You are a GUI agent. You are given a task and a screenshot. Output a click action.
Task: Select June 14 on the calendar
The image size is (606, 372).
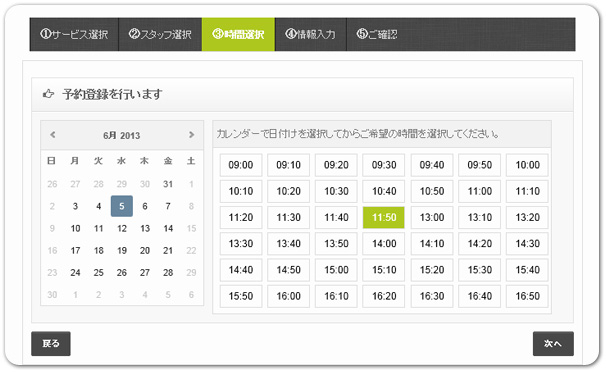[x=168, y=228]
